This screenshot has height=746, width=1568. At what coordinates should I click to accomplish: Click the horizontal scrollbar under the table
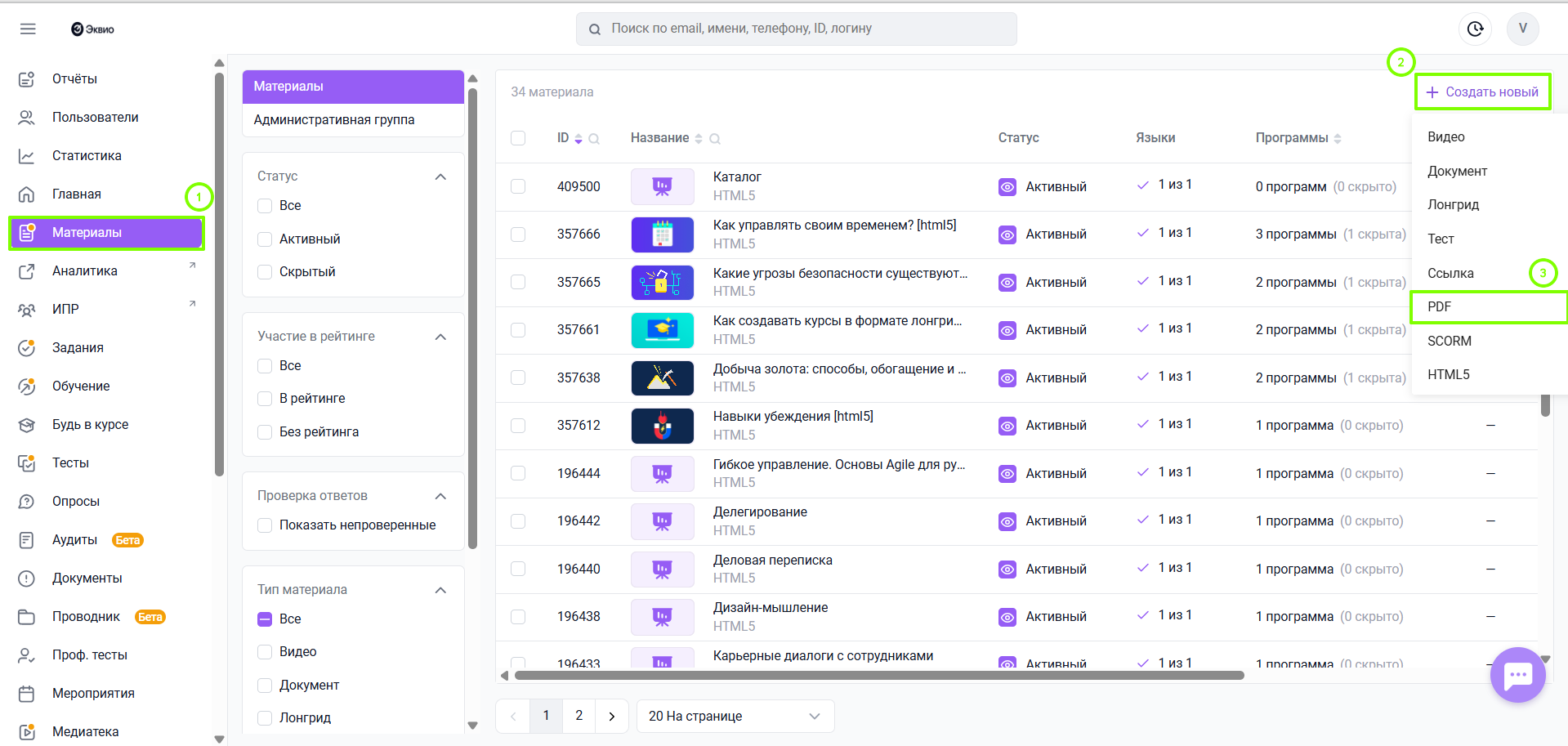click(878, 676)
